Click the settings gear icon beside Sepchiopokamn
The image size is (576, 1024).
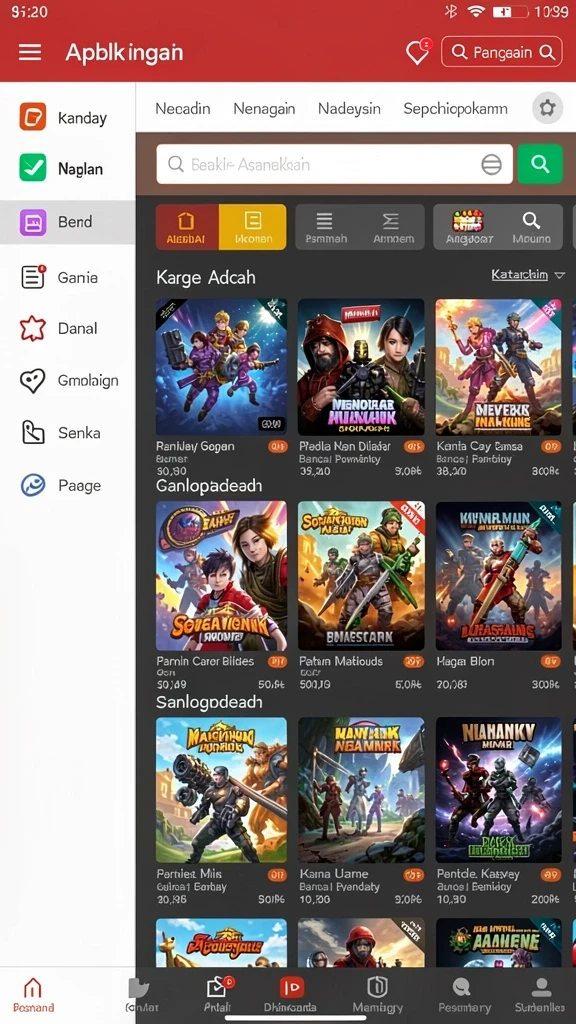coord(547,108)
